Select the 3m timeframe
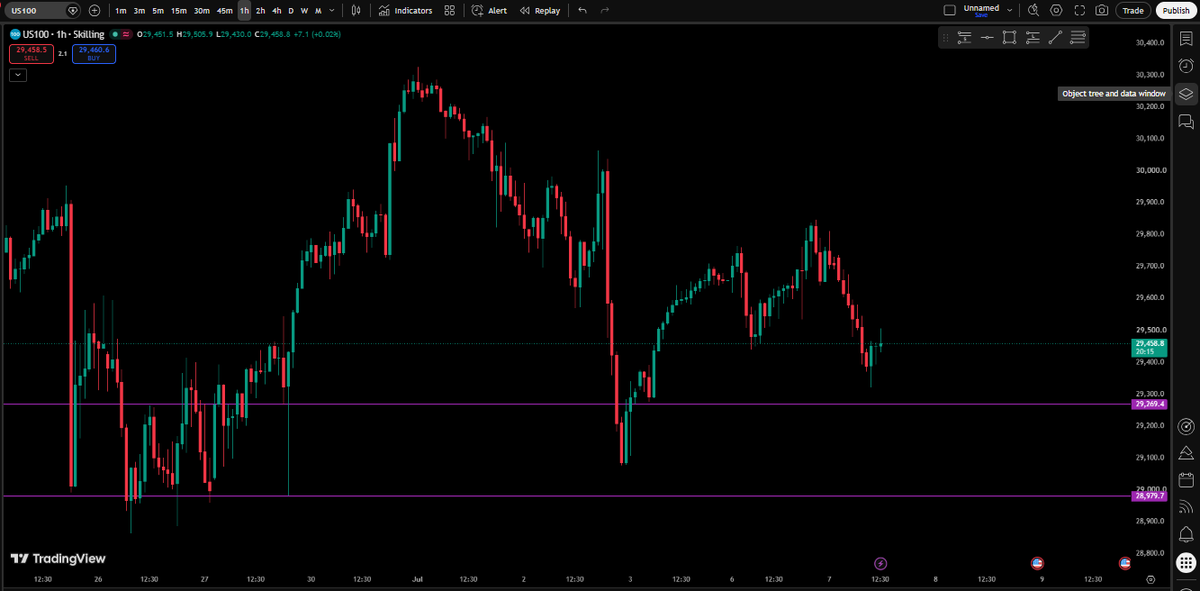The image size is (1200, 591). point(139,10)
